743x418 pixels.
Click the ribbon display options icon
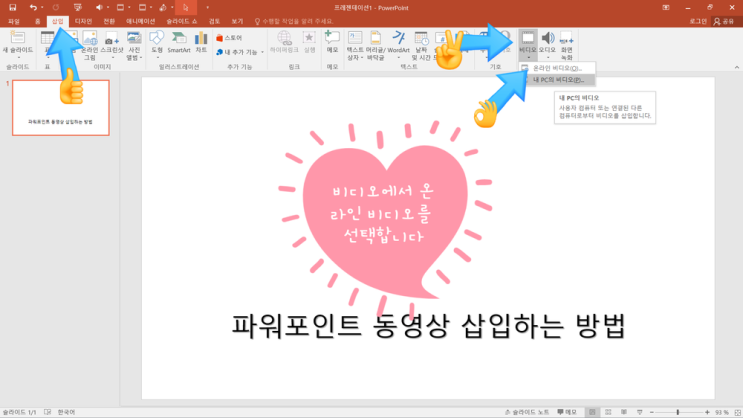click(666, 8)
